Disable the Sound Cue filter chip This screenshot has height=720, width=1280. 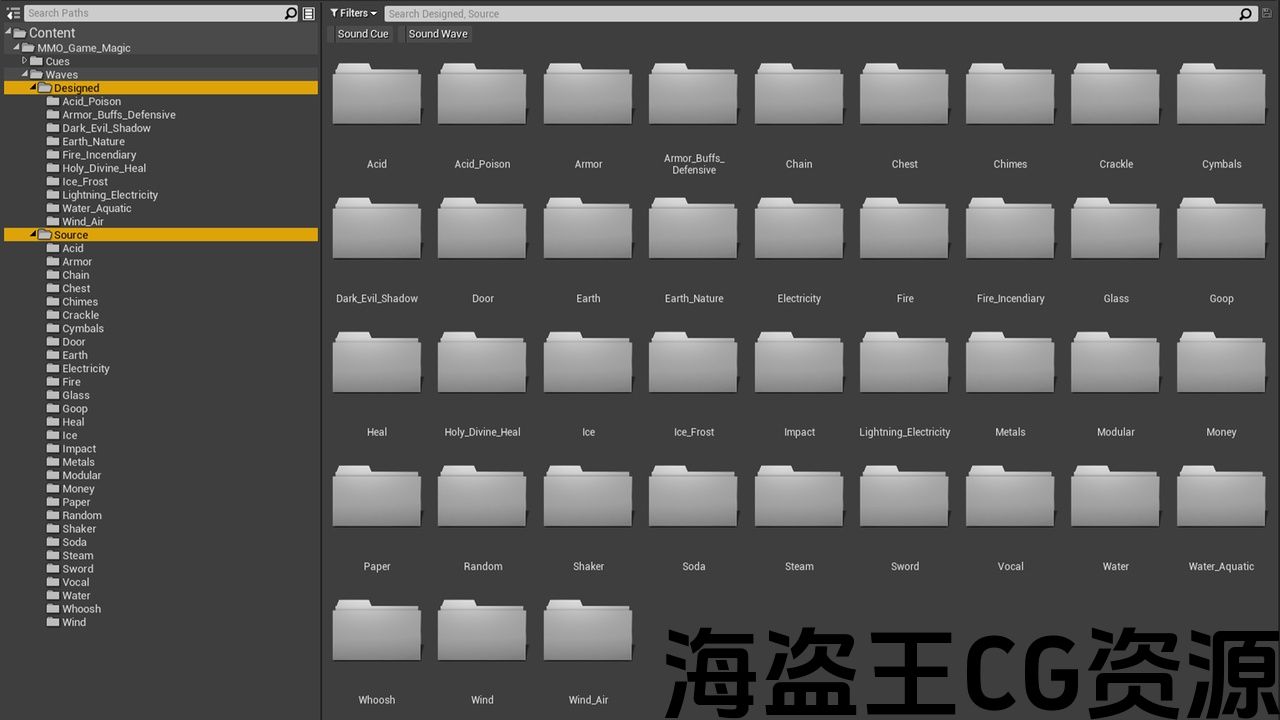click(361, 33)
